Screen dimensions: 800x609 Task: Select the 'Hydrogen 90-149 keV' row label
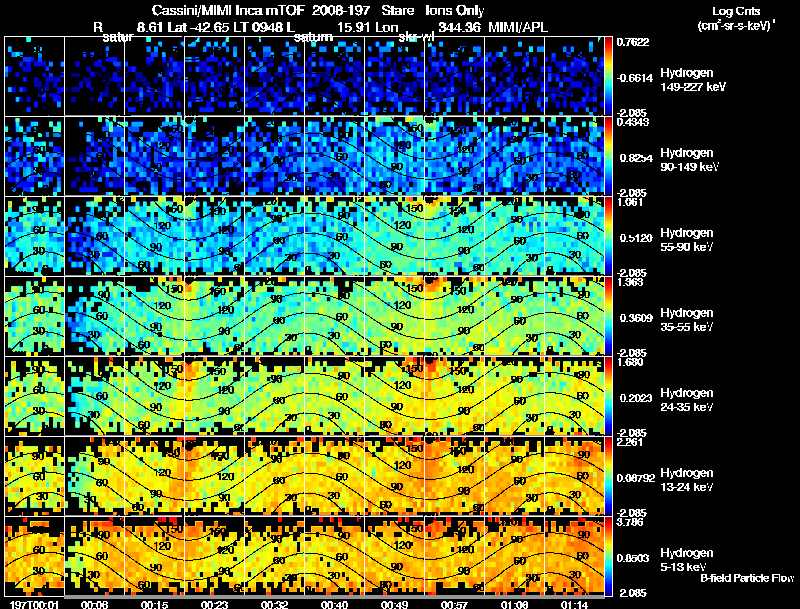pos(690,160)
